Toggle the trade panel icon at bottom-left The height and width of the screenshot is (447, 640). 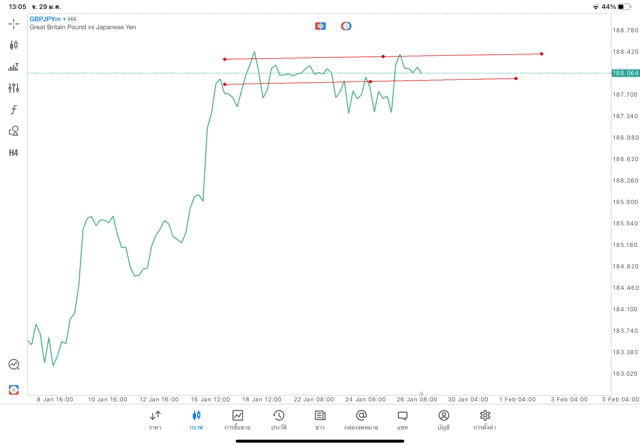point(14,389)
